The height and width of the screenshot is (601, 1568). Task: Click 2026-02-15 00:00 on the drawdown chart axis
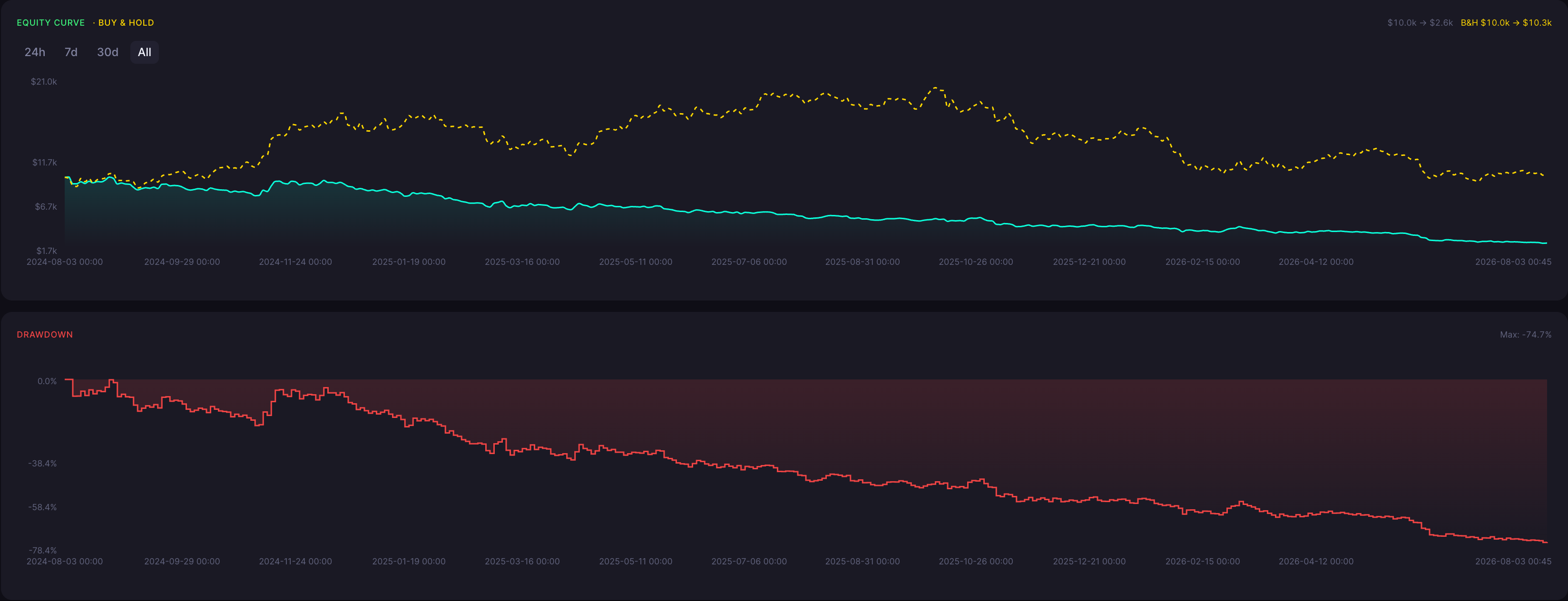point(1203,562)
